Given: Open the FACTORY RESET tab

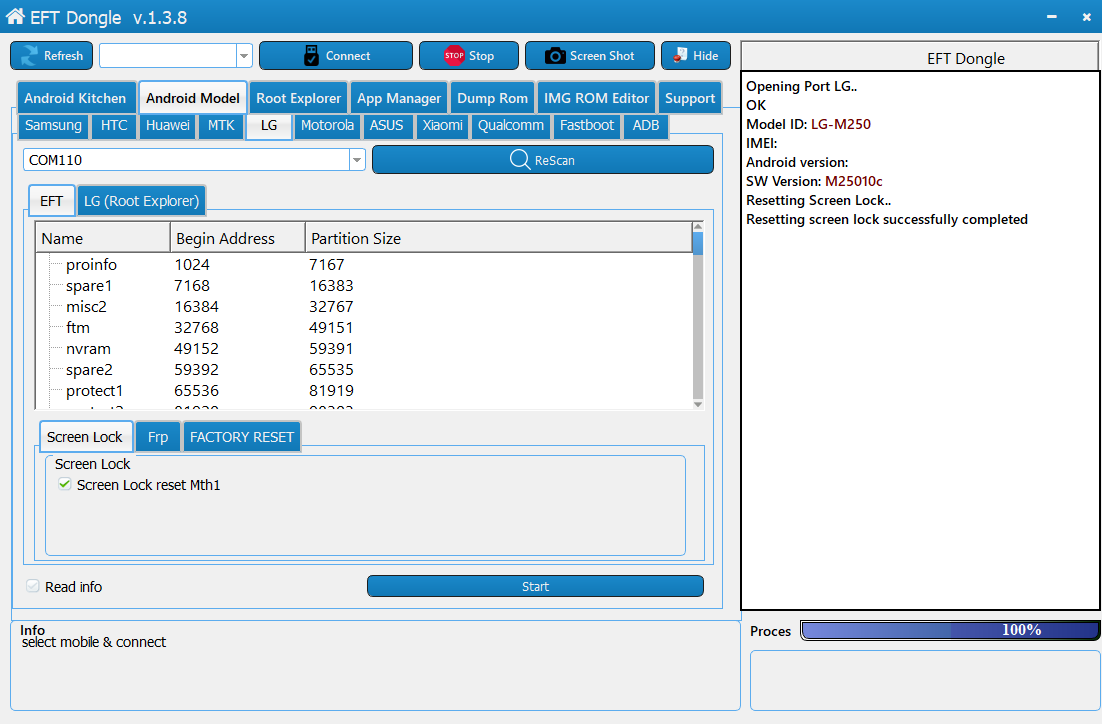Looking at the screenshot, I should click(242, 437).
